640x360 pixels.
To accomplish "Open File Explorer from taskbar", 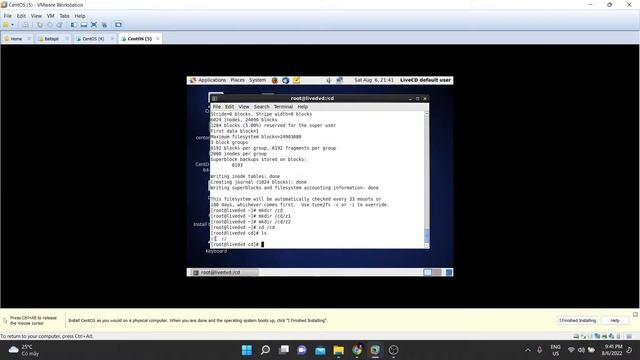I will [x=338, y=350].
